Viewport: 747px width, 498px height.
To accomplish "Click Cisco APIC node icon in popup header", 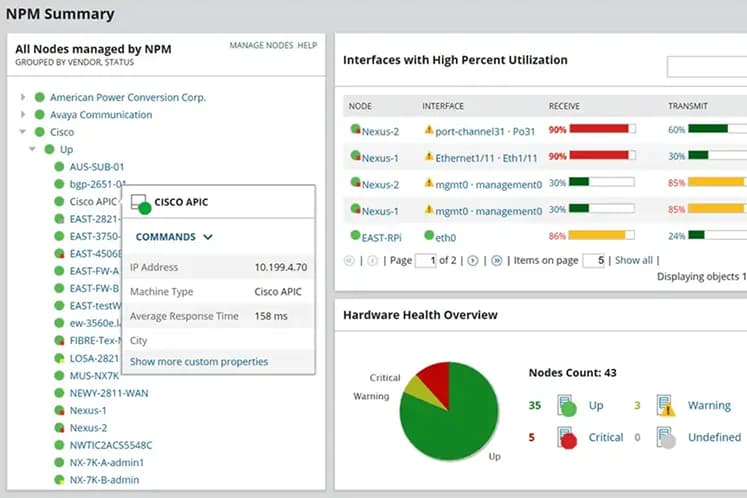I will pyautogui.click(x=141, y=204).
